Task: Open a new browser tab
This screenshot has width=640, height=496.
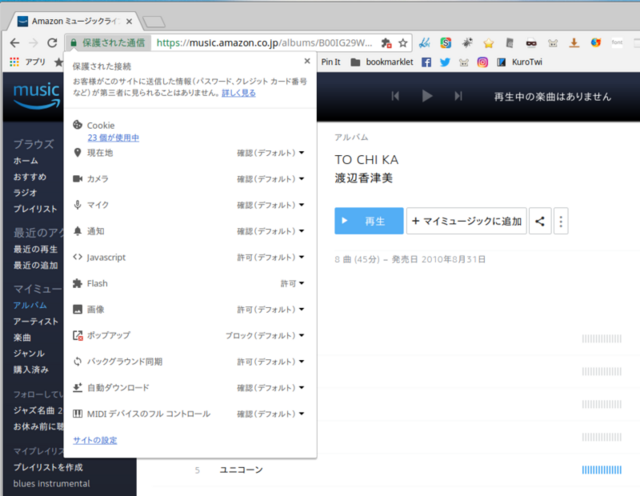Action: point(154,22)
